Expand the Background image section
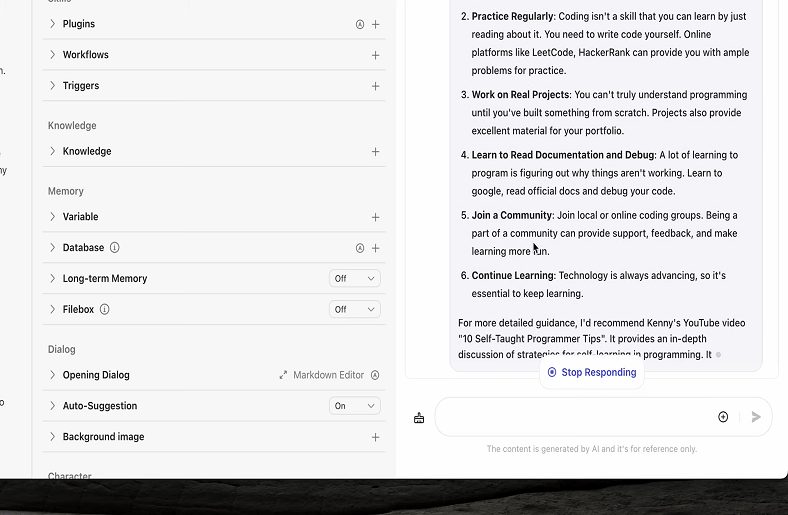 (x=52, y=437)
